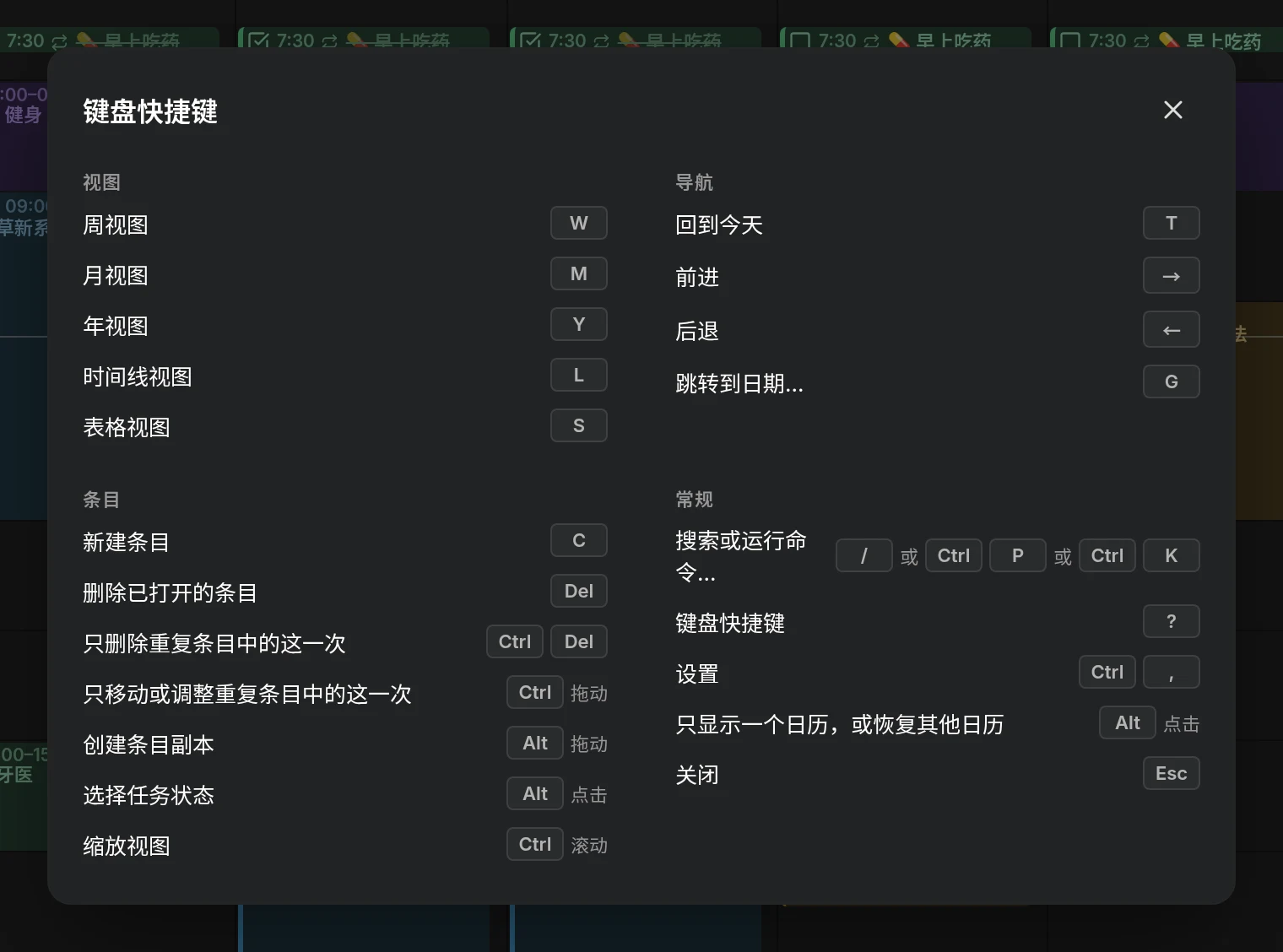
Task: Click the 视图 section heading
Action: click(x=101, y=182)
